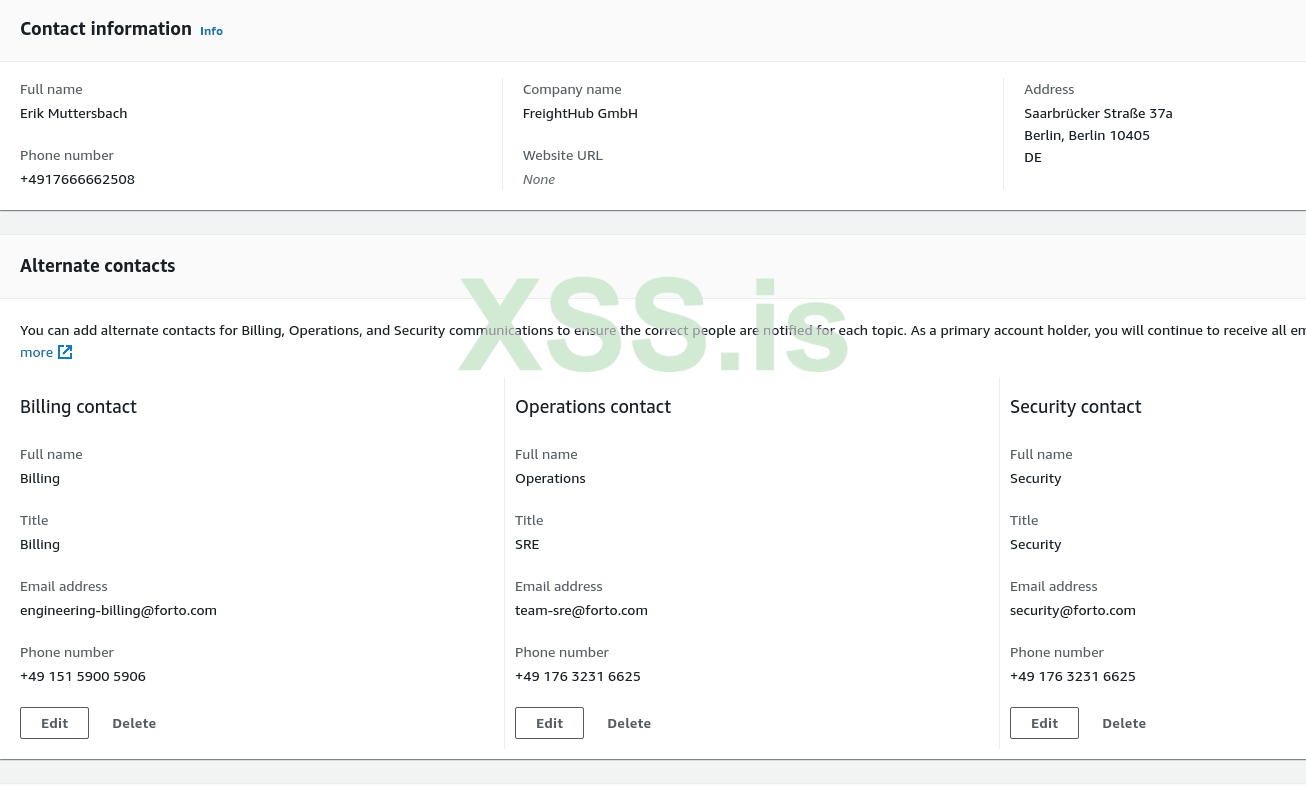Image resolution: width=1306 pixels, height=786 pixels.
Task: Click the team-sre@forto.com email address
Action: coord(581,610)
